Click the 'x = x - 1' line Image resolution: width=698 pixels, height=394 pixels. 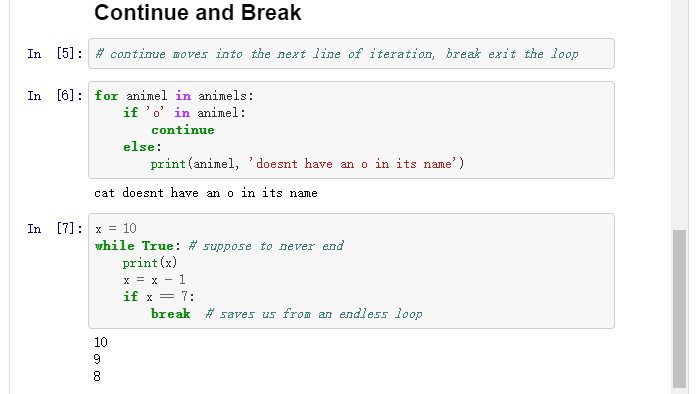click(154, 280)
